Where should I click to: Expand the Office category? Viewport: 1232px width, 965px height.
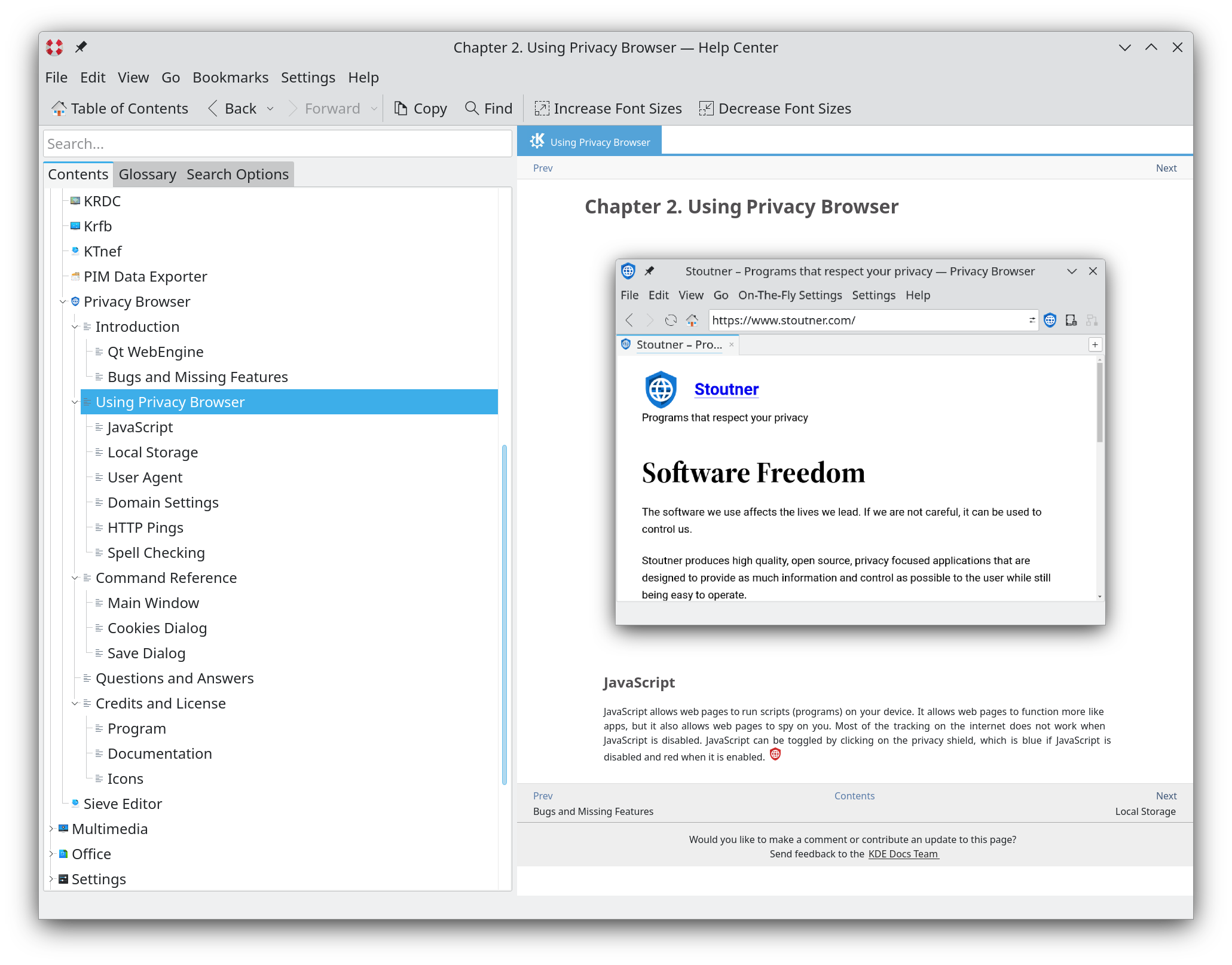[51, 854]
